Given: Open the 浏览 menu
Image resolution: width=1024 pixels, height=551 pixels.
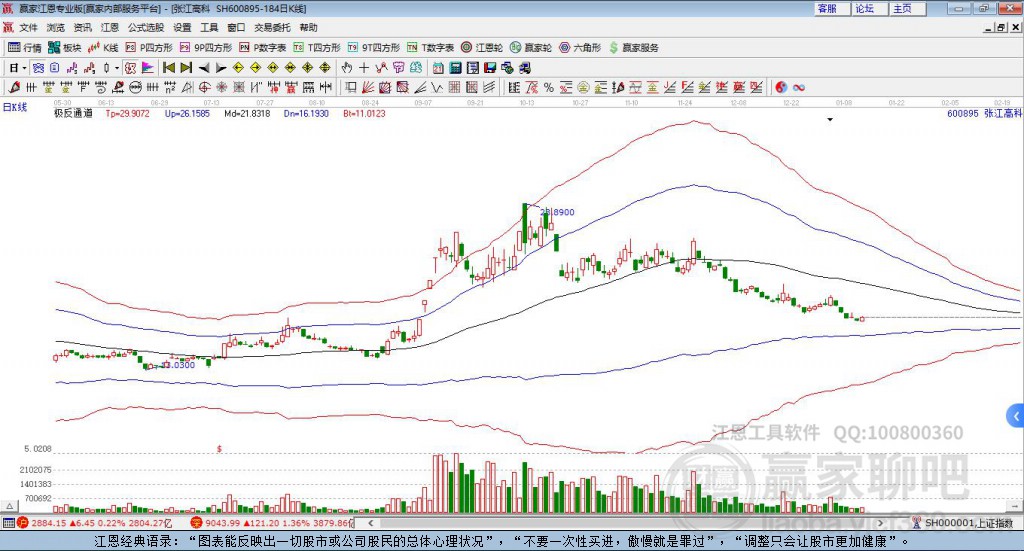Looking at the screenshot, I should (x=56, y=27).
